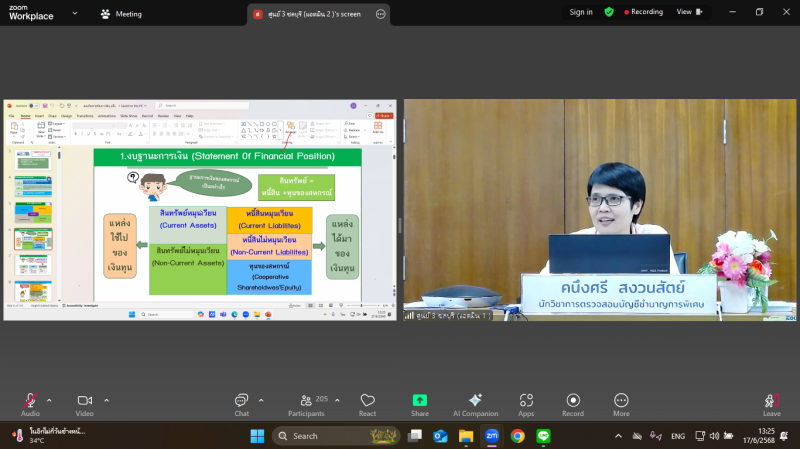Open video options arrow beside Video
The height and width of the screenshot is (449, 800).
click(x=107, y=401)
